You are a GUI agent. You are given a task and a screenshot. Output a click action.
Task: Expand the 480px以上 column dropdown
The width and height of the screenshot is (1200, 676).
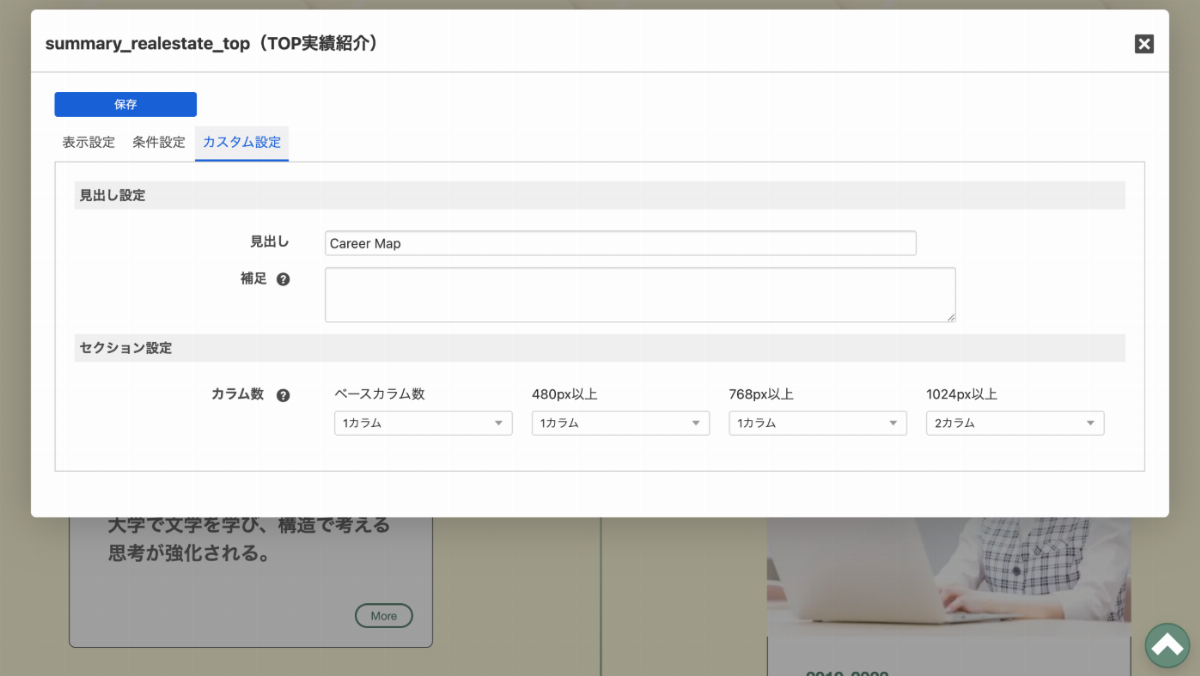tap(620, 423)
